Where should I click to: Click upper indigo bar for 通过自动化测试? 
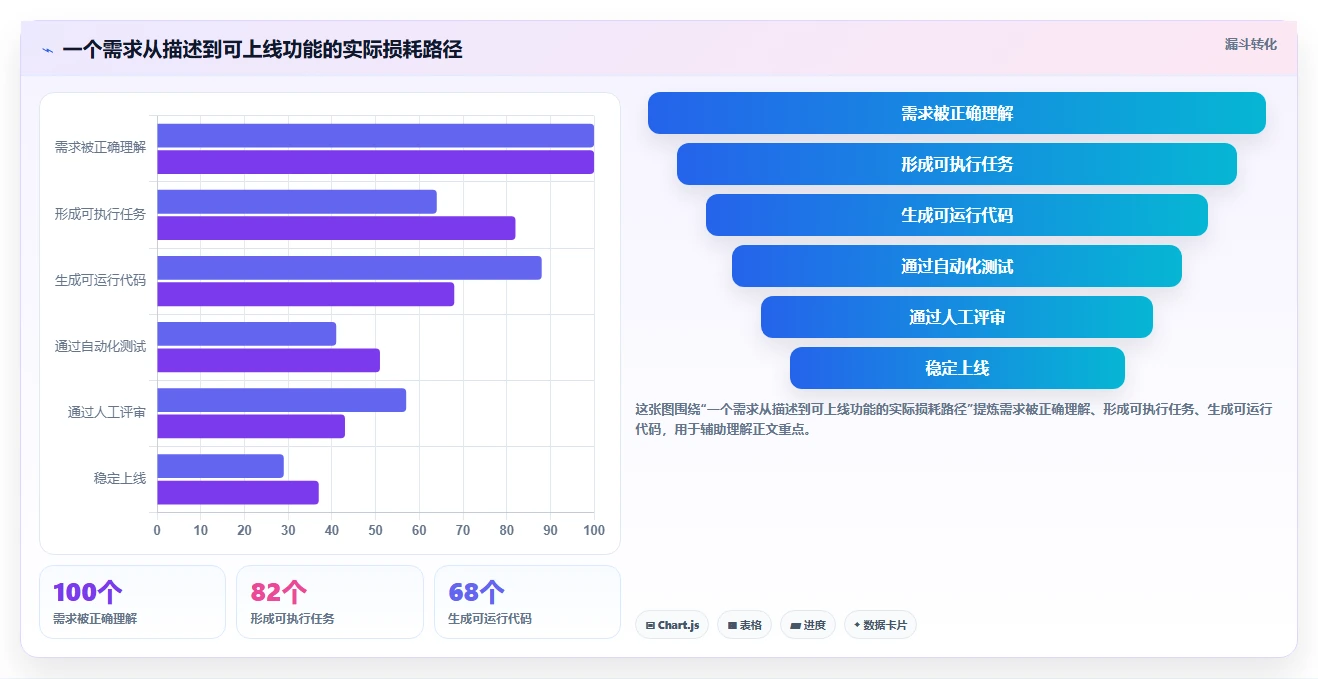246,334
